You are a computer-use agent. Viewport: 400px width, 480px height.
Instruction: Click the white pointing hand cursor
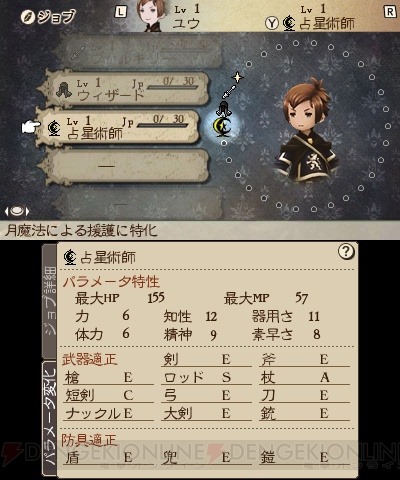[x=31, y=127]
